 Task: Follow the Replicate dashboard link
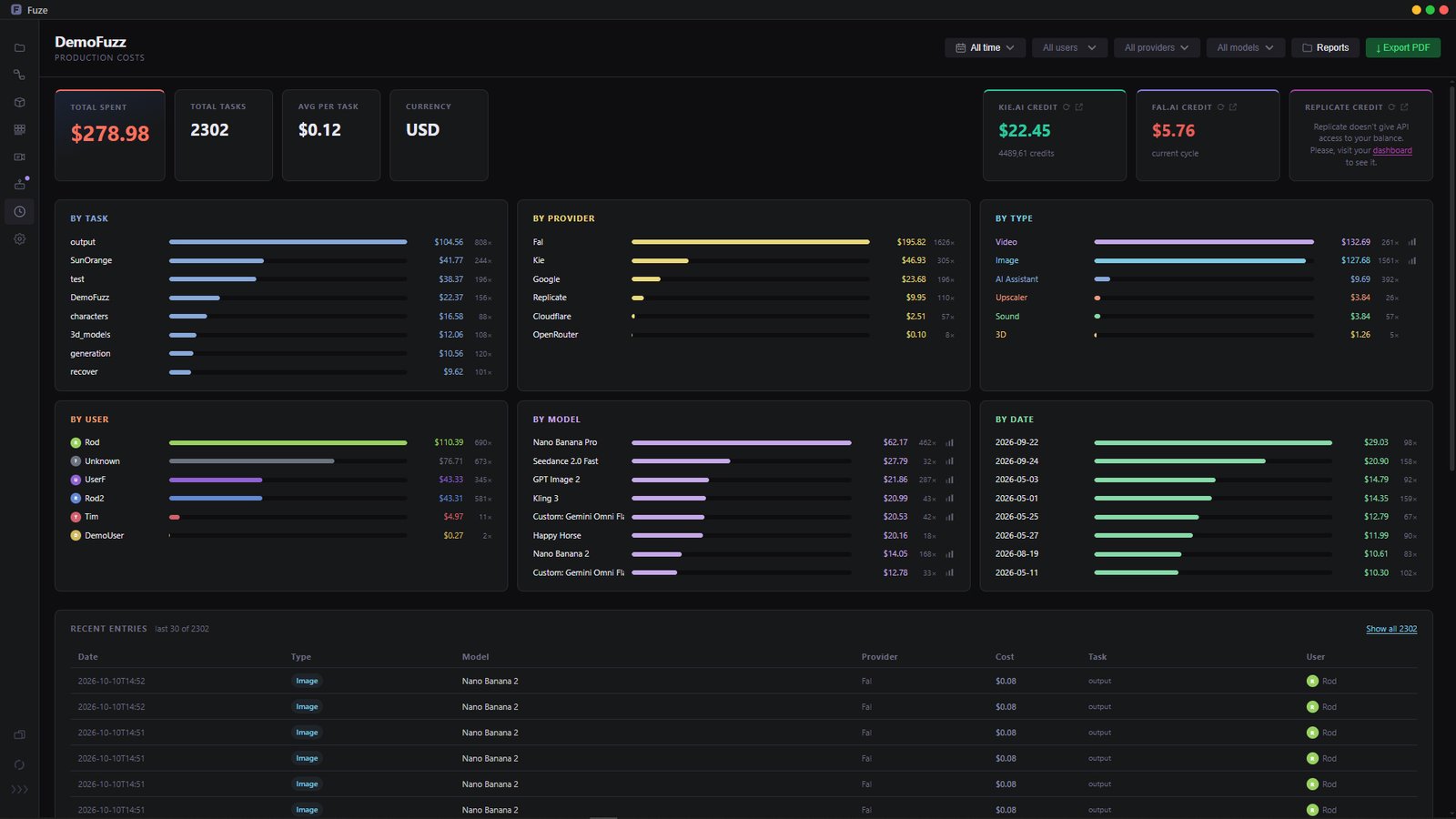[1392, 150]
